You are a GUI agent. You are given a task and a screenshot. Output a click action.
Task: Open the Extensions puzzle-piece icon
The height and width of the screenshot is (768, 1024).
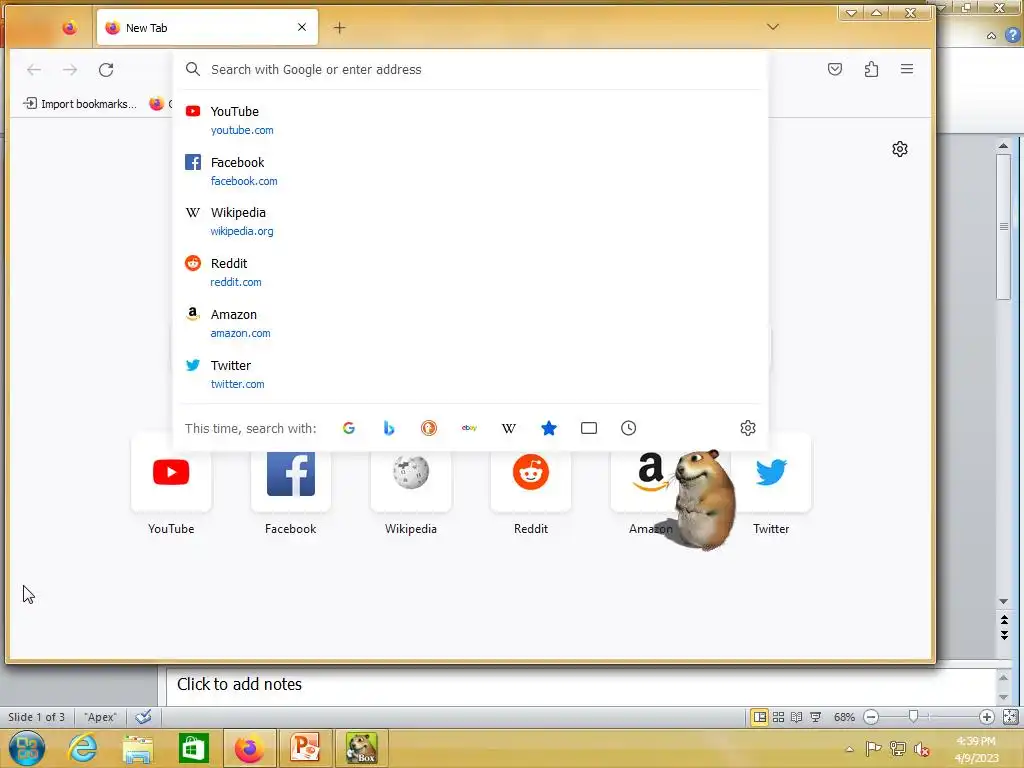[x=871, y=69]
